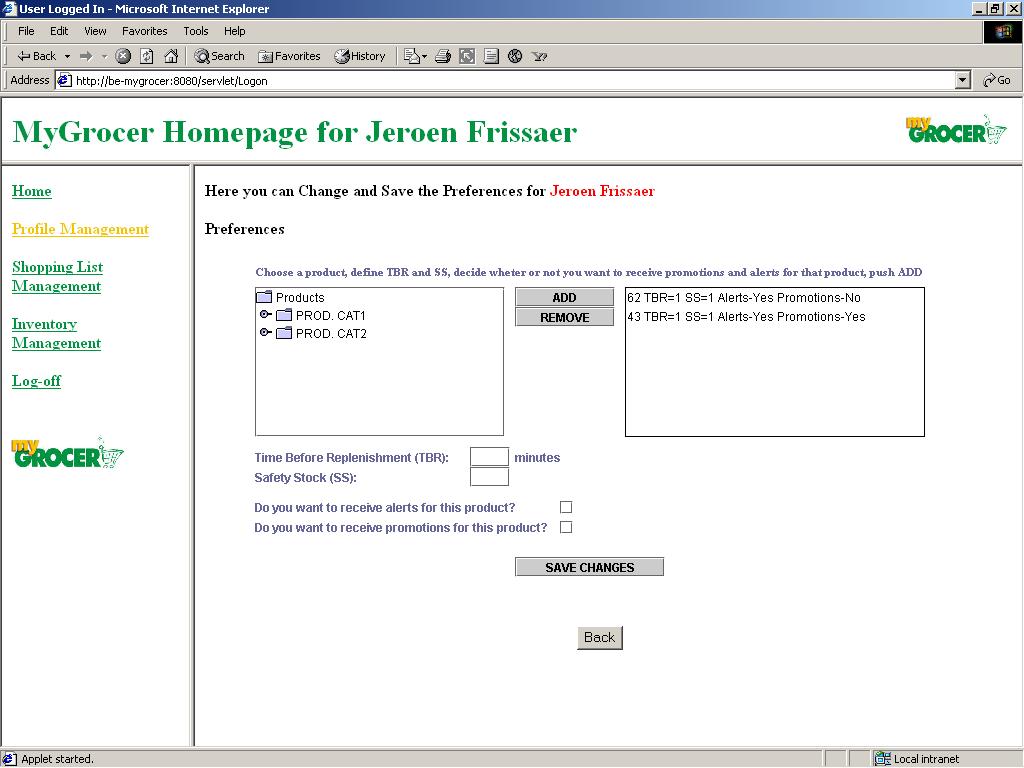Click the IE icon in title bar
Viewport: 1024px width, 768px height.
(x=9, y=8)
